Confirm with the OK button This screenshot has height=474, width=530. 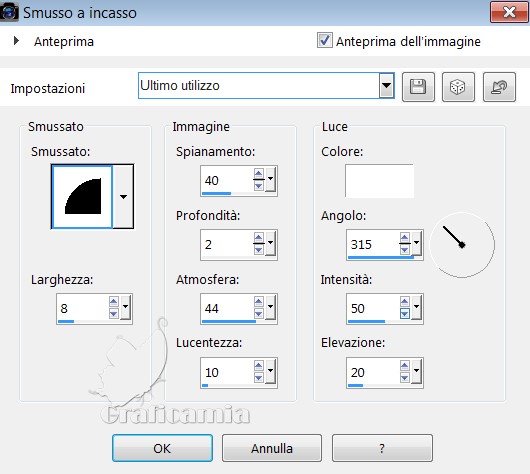pos(162,448)
